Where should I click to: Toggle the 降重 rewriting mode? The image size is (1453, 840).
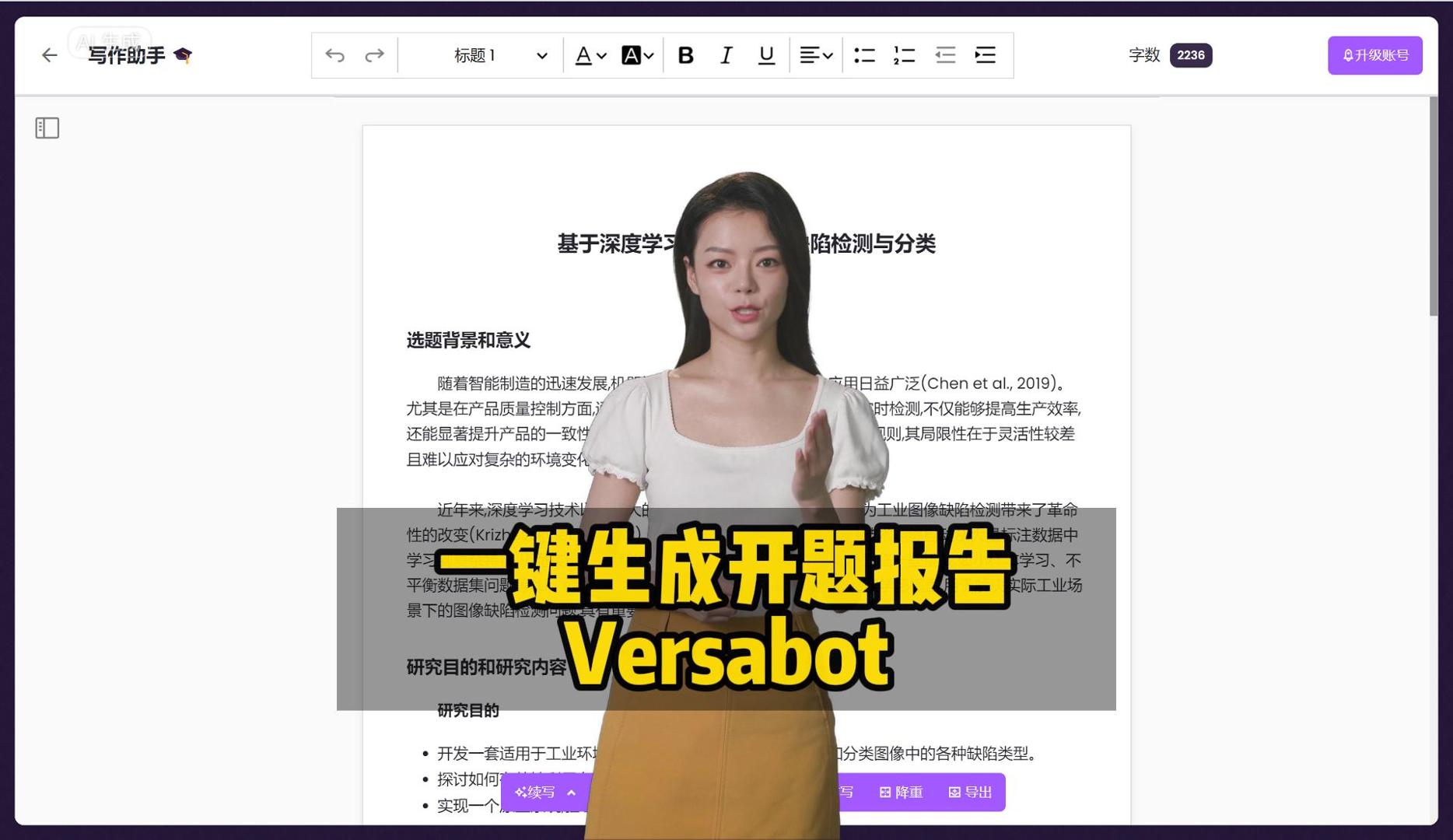[x=903, y=792]
